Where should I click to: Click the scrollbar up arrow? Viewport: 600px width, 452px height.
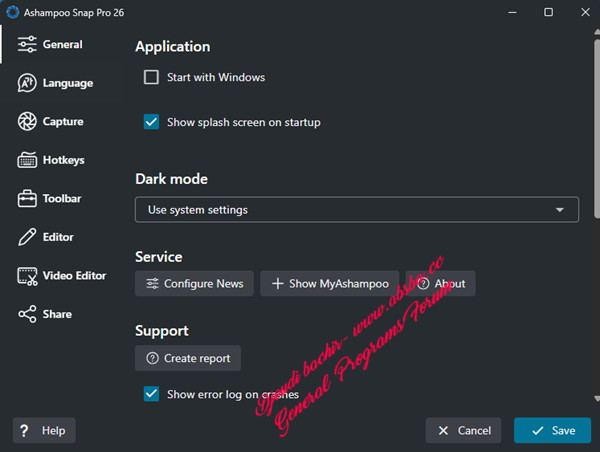click(597, 32)
